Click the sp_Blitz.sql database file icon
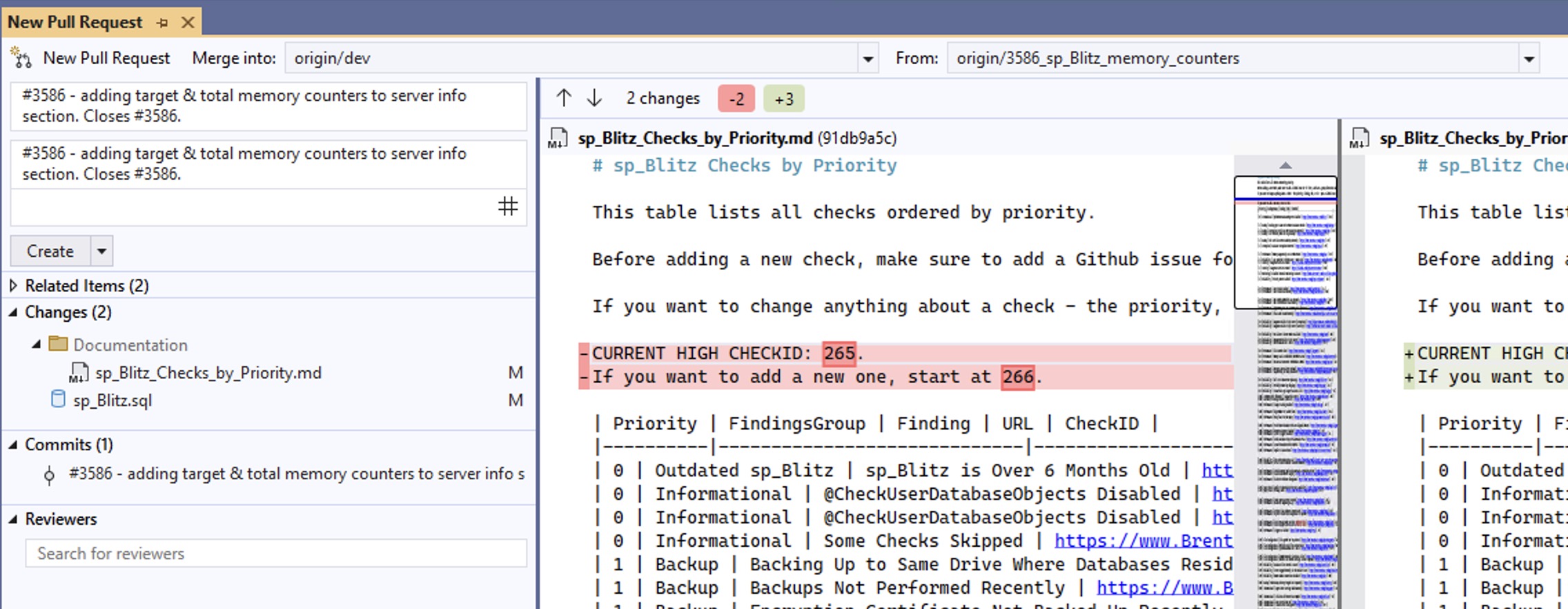The width and height of the screenshot is (1568, 609). coord(59,400)
